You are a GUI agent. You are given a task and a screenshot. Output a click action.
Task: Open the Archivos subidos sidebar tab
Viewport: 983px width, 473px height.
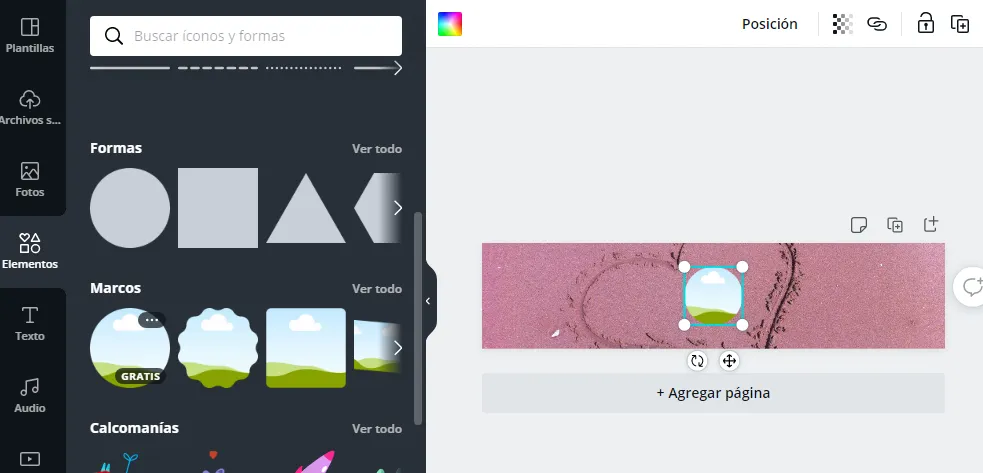29,107
